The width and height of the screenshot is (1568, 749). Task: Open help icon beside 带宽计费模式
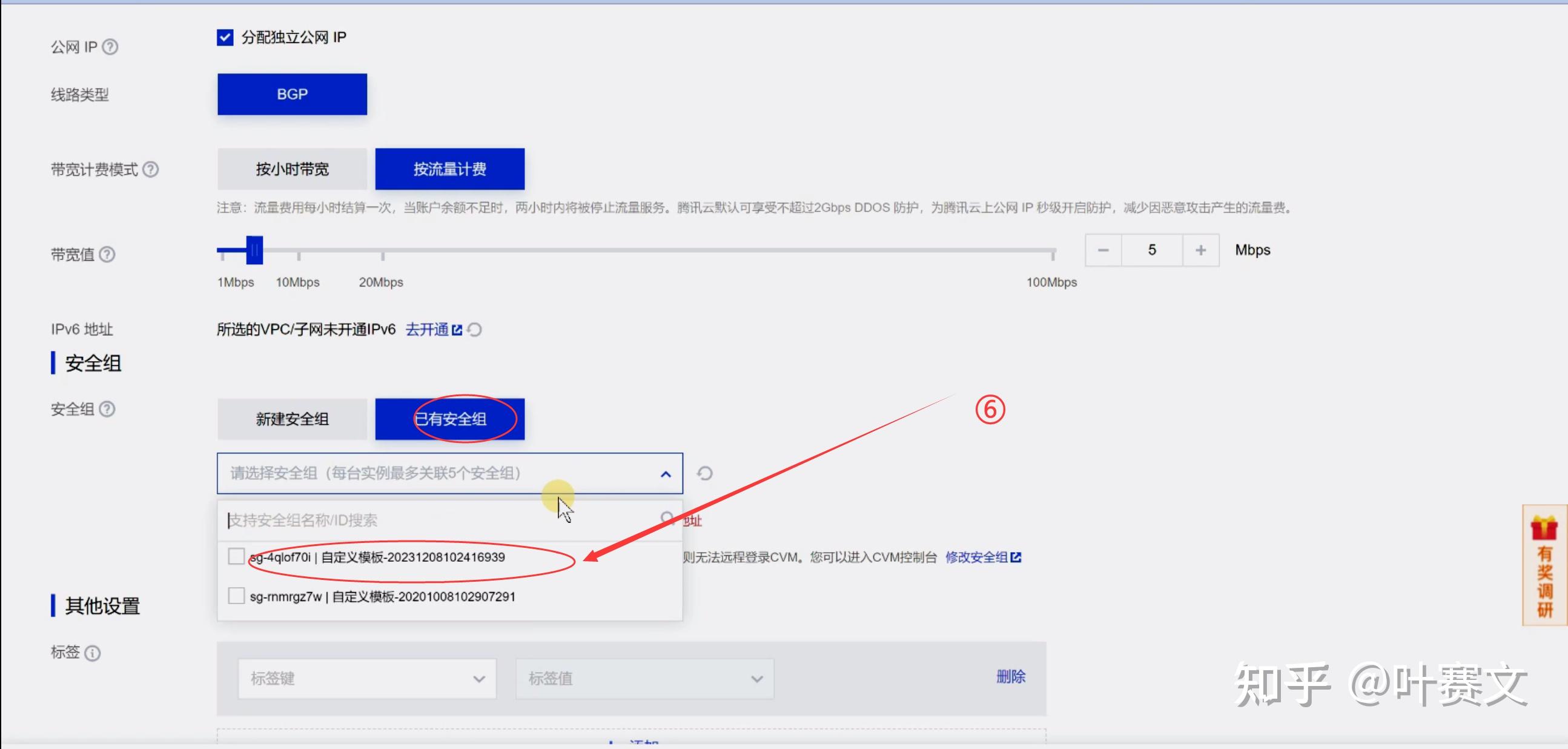point(150,169)
